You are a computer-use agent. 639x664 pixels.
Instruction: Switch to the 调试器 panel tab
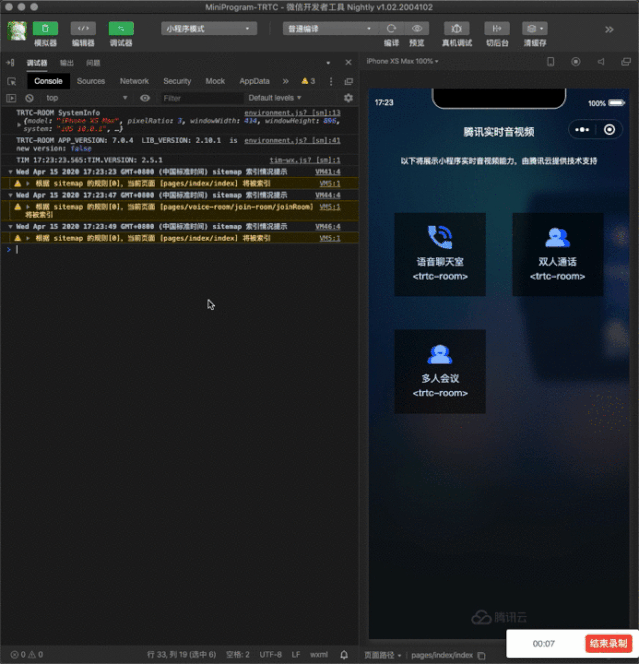(37, 63)
